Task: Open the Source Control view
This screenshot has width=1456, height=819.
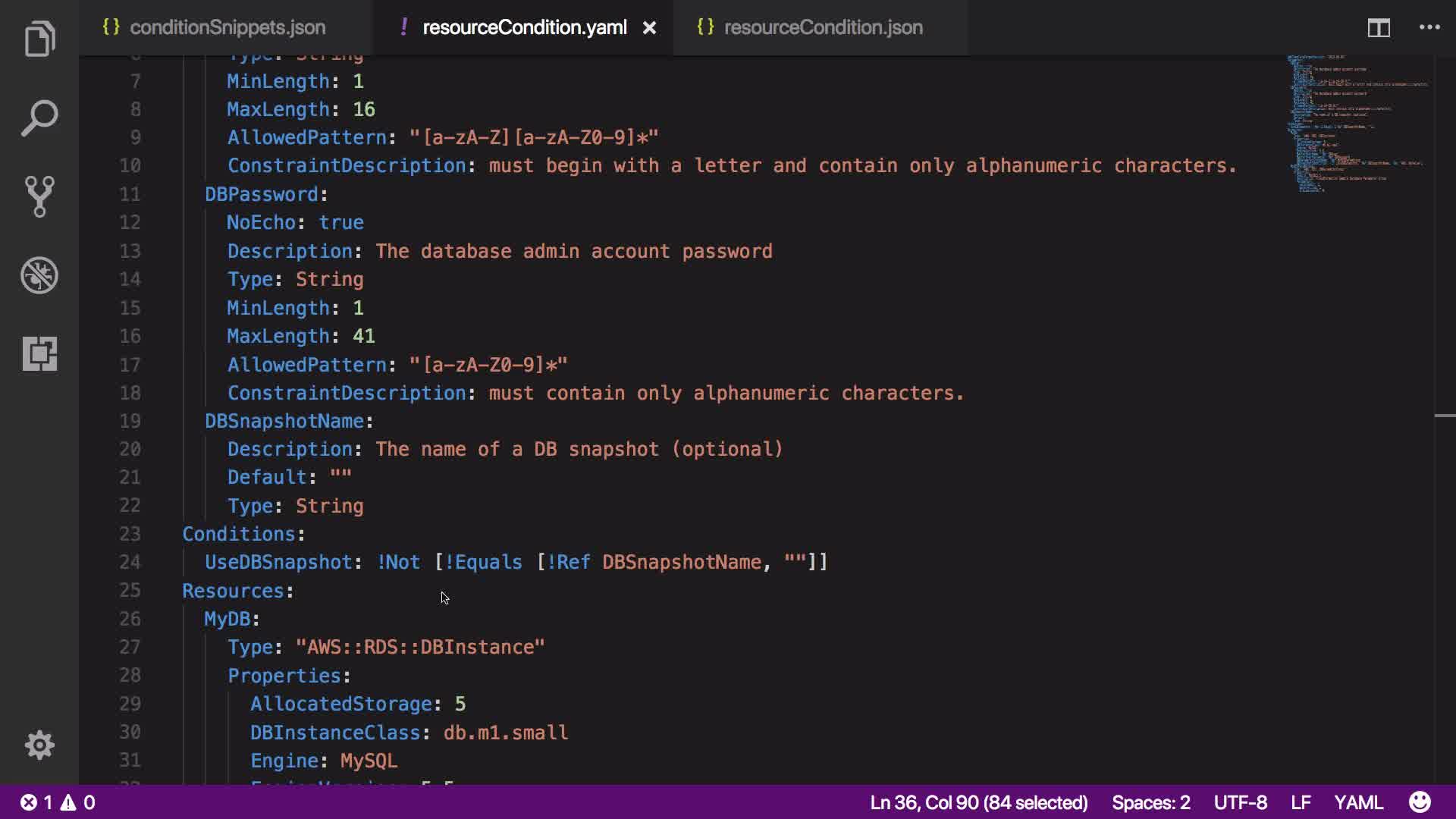Action: pos(39,196)
